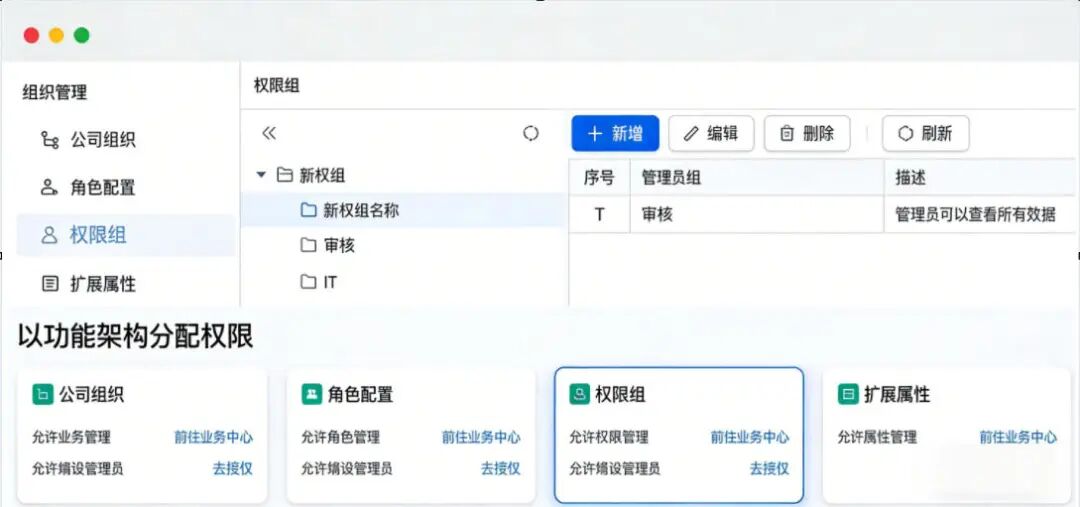This screenshot has height=507, width=1080.
Task: Click the circular refresh icon above tree
Action: click(530, 134)
